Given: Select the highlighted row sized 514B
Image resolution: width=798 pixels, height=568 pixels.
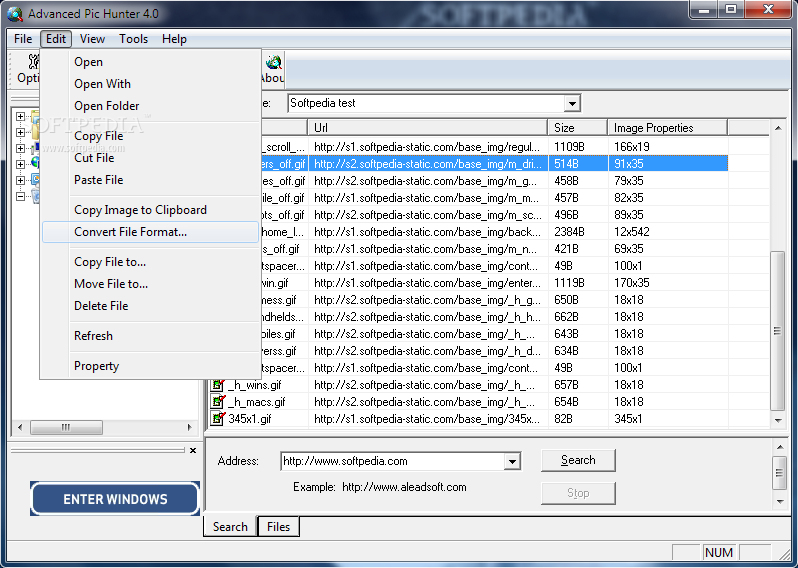Looking at the screenshot, I should [495, 163].
